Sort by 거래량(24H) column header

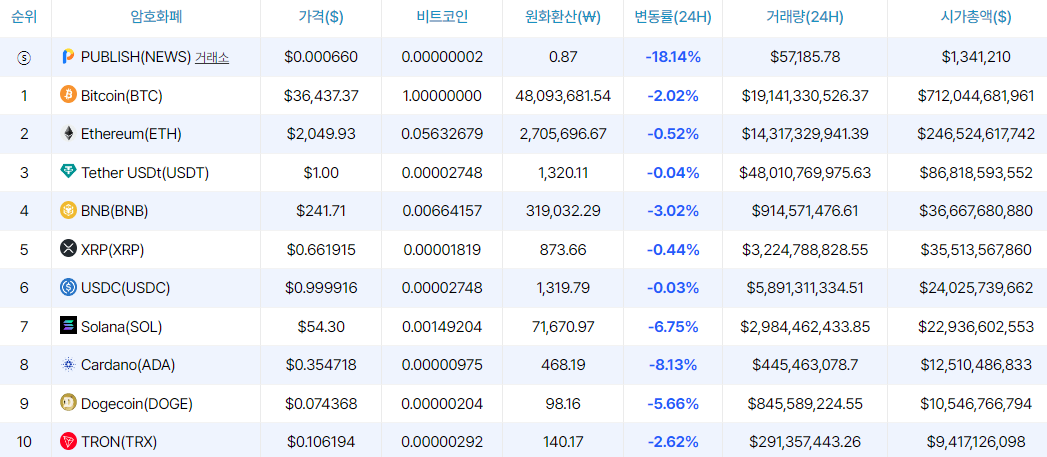[805, 17]
